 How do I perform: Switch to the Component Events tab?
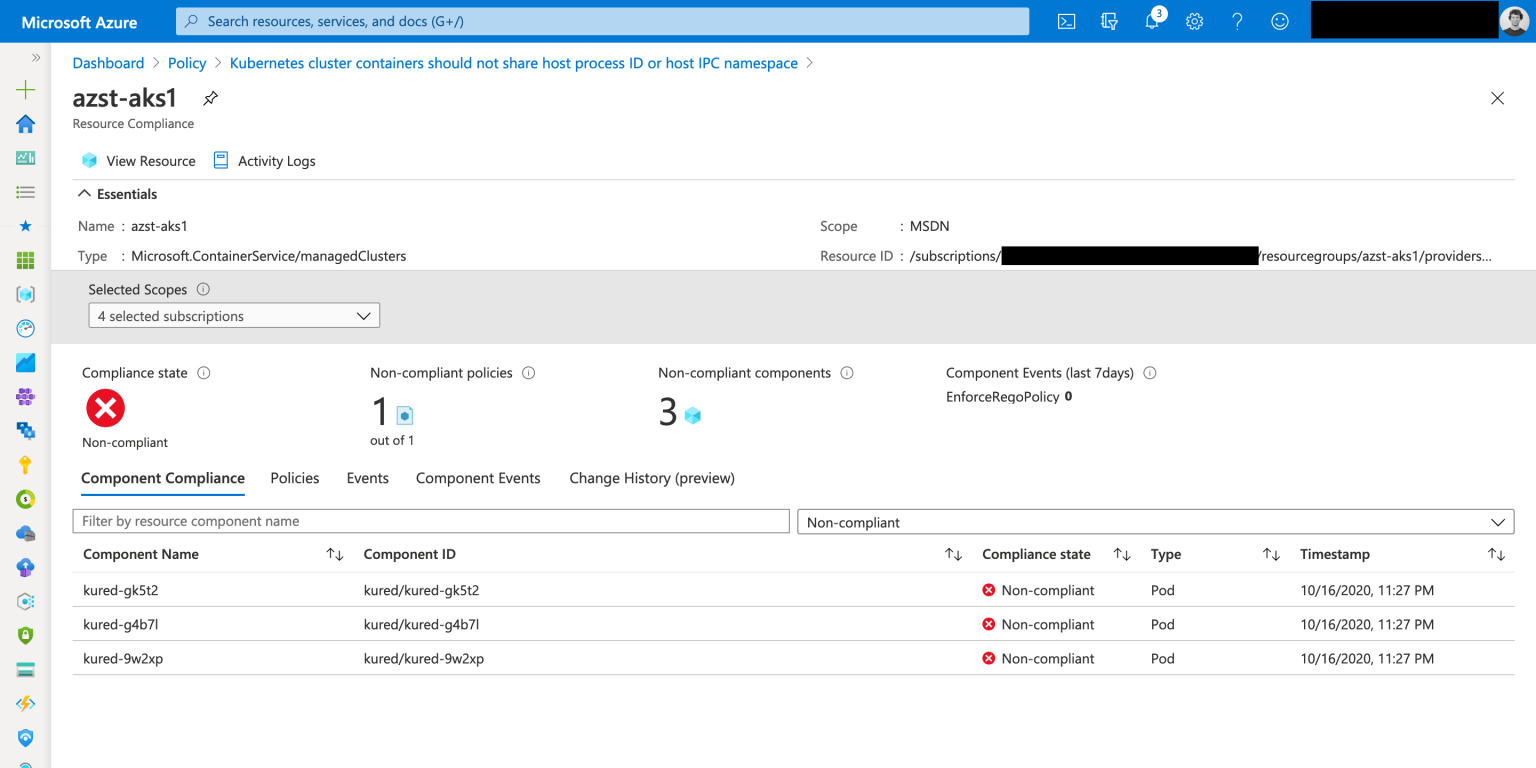tap(478, 478)
